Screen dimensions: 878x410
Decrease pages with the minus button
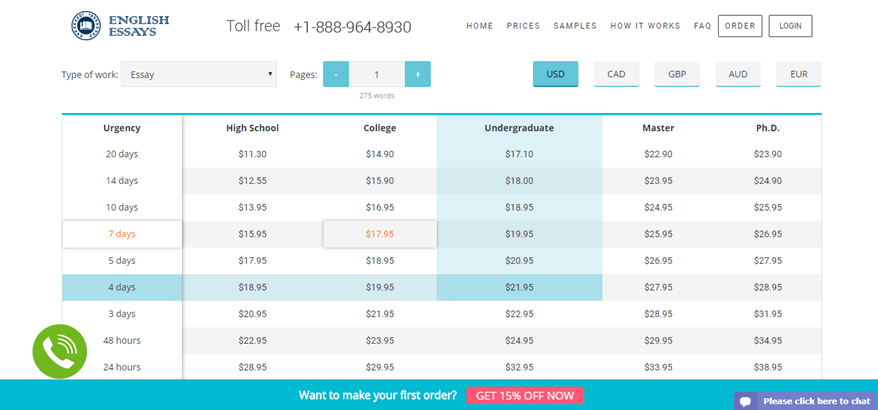tap(336, 74)
